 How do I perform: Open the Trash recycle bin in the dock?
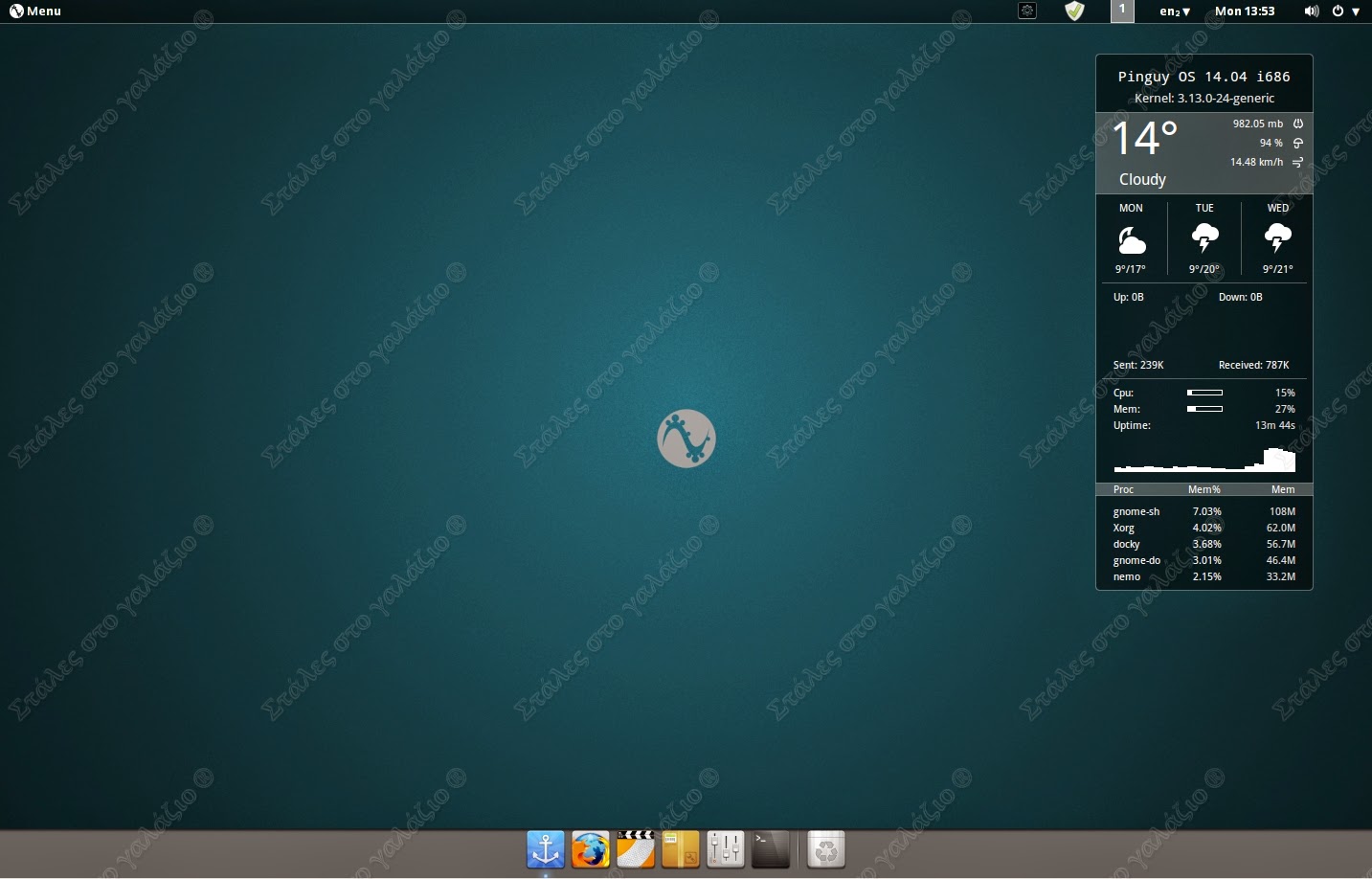coord(826,849)
